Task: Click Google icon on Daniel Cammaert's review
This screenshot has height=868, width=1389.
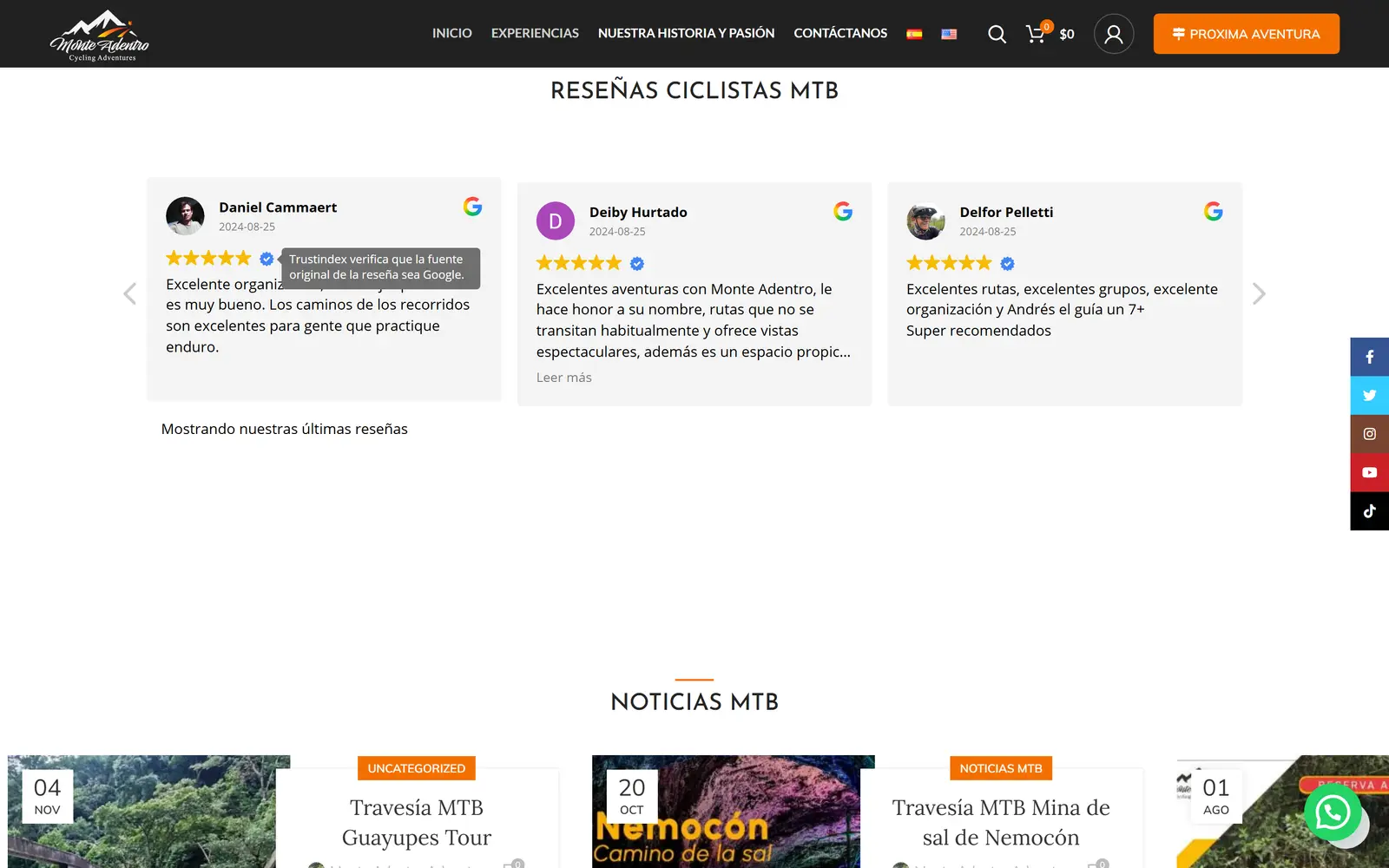Action: (472, 207)
